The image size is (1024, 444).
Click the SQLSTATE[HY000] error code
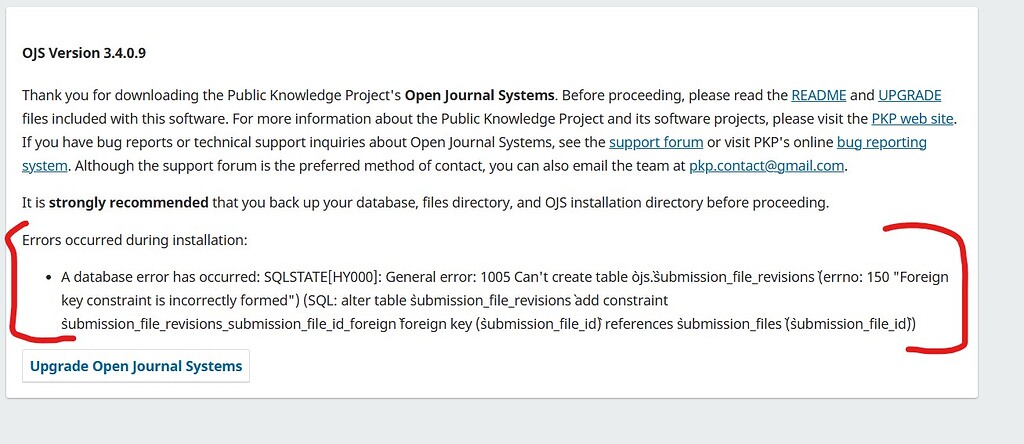323,277
